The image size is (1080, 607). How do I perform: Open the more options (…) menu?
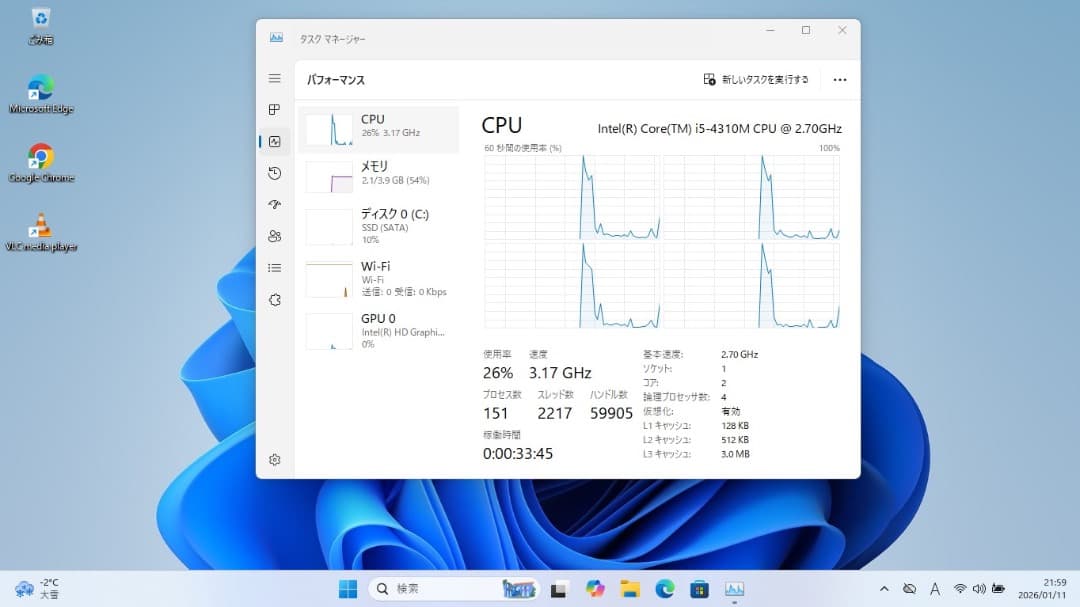point(840,79)
